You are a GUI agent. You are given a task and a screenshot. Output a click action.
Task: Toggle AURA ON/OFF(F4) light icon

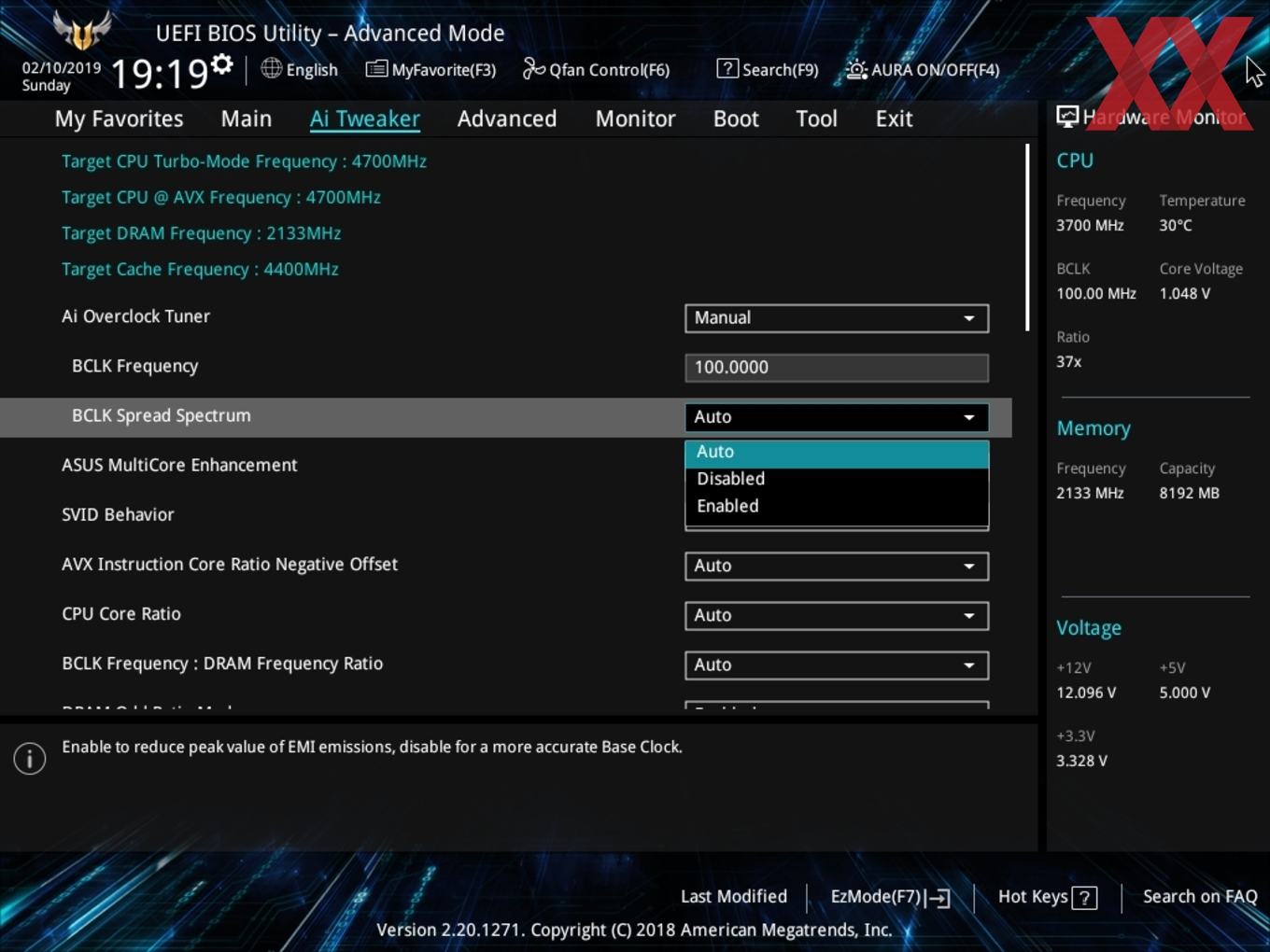pyautogui.click(x=855, y=69)
